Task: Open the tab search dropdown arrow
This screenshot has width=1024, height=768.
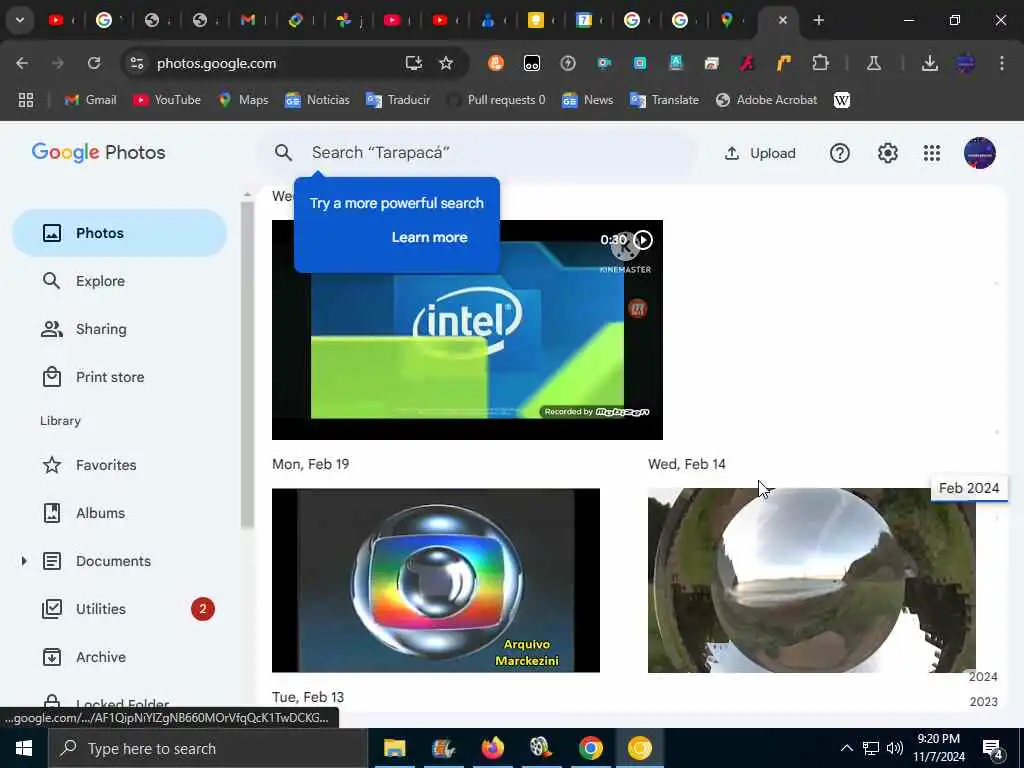Action: (x=20, y=20)
